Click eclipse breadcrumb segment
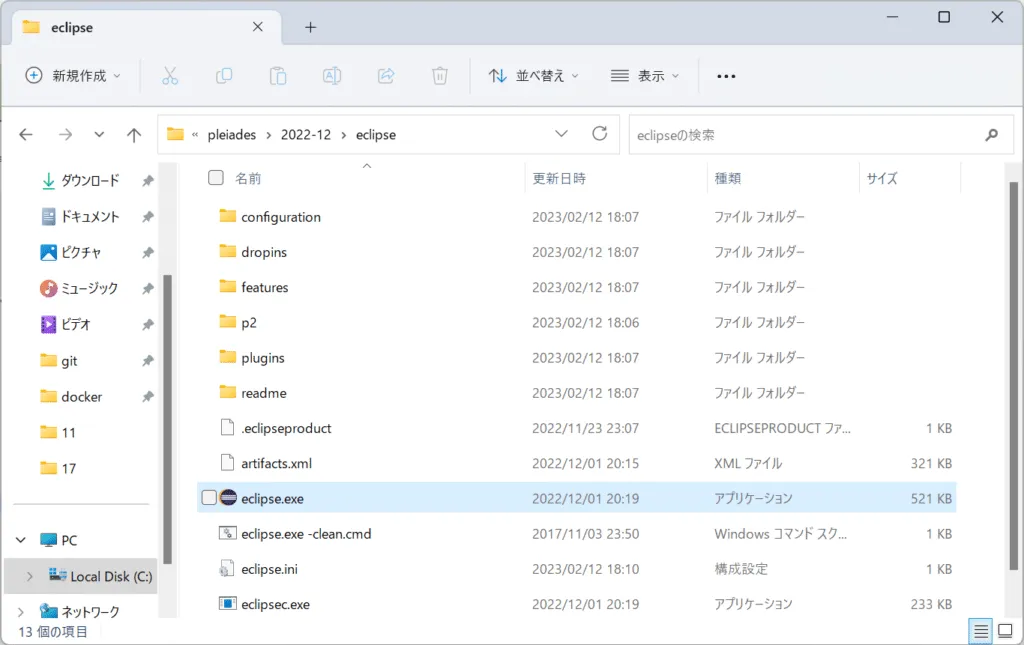 [x=376, y=134]
